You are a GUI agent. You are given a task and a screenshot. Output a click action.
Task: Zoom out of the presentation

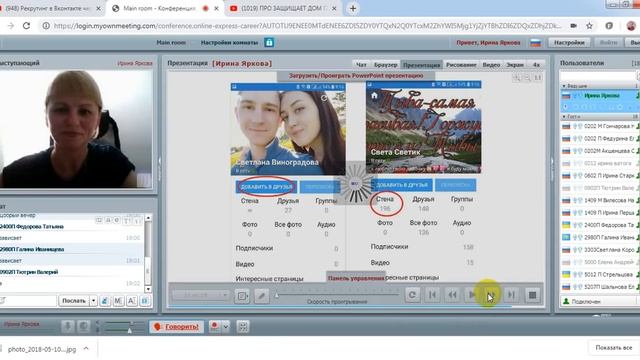[527, 77]
